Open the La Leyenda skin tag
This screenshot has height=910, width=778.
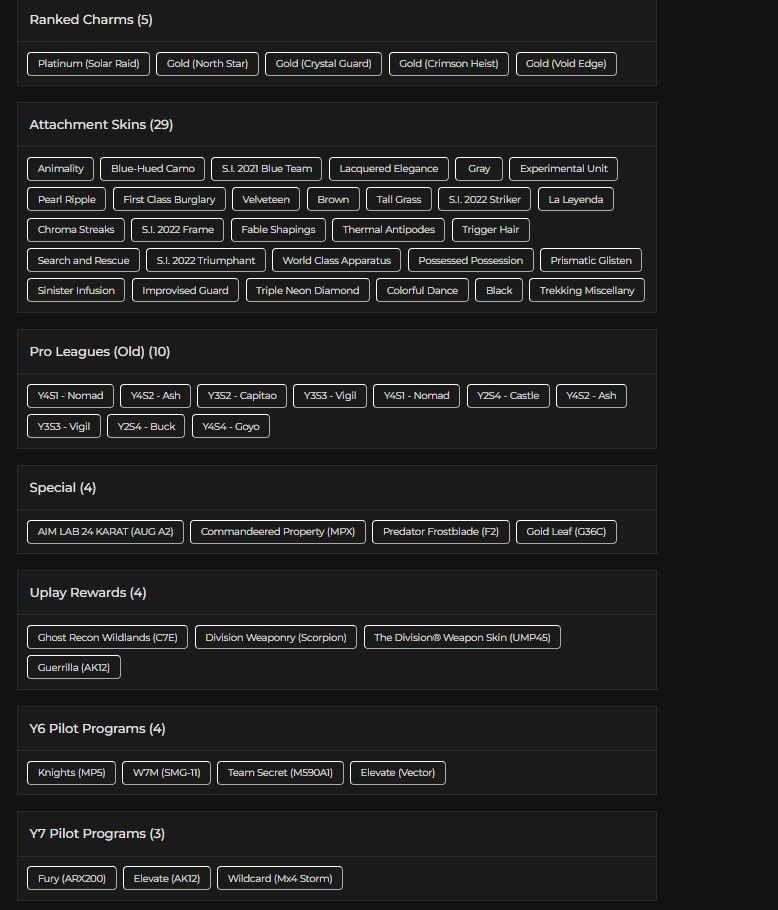coord(576,200)
